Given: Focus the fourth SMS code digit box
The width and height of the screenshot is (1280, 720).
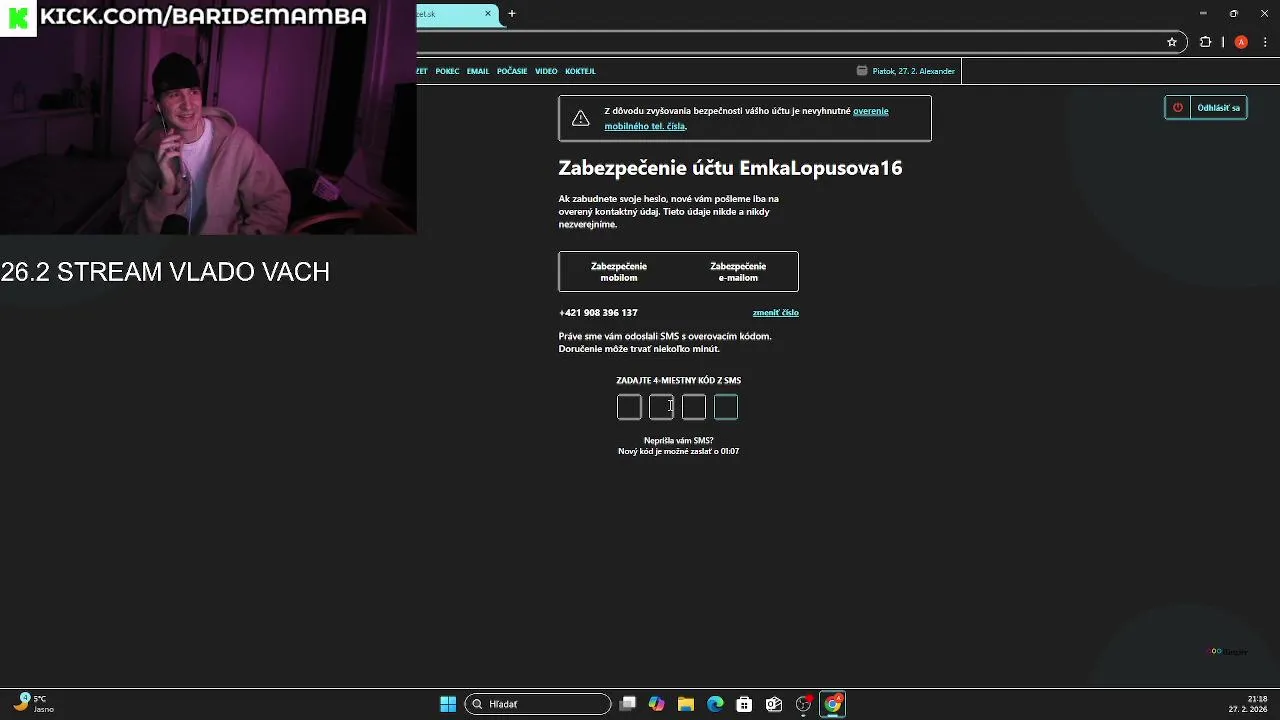Looking at the screenshot, I should coord(726,407).
